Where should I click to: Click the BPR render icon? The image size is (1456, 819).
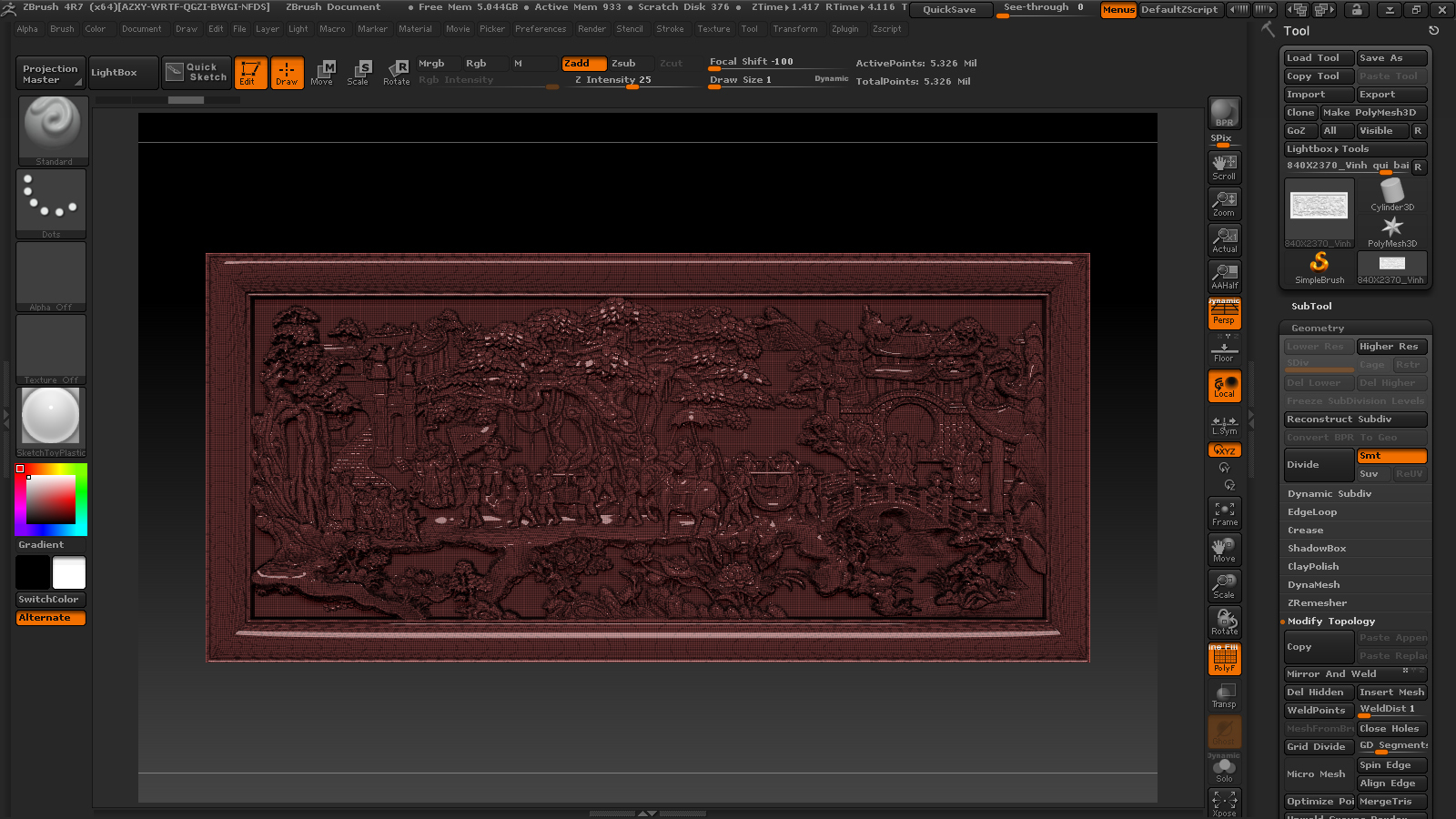tap(1224, 113)
